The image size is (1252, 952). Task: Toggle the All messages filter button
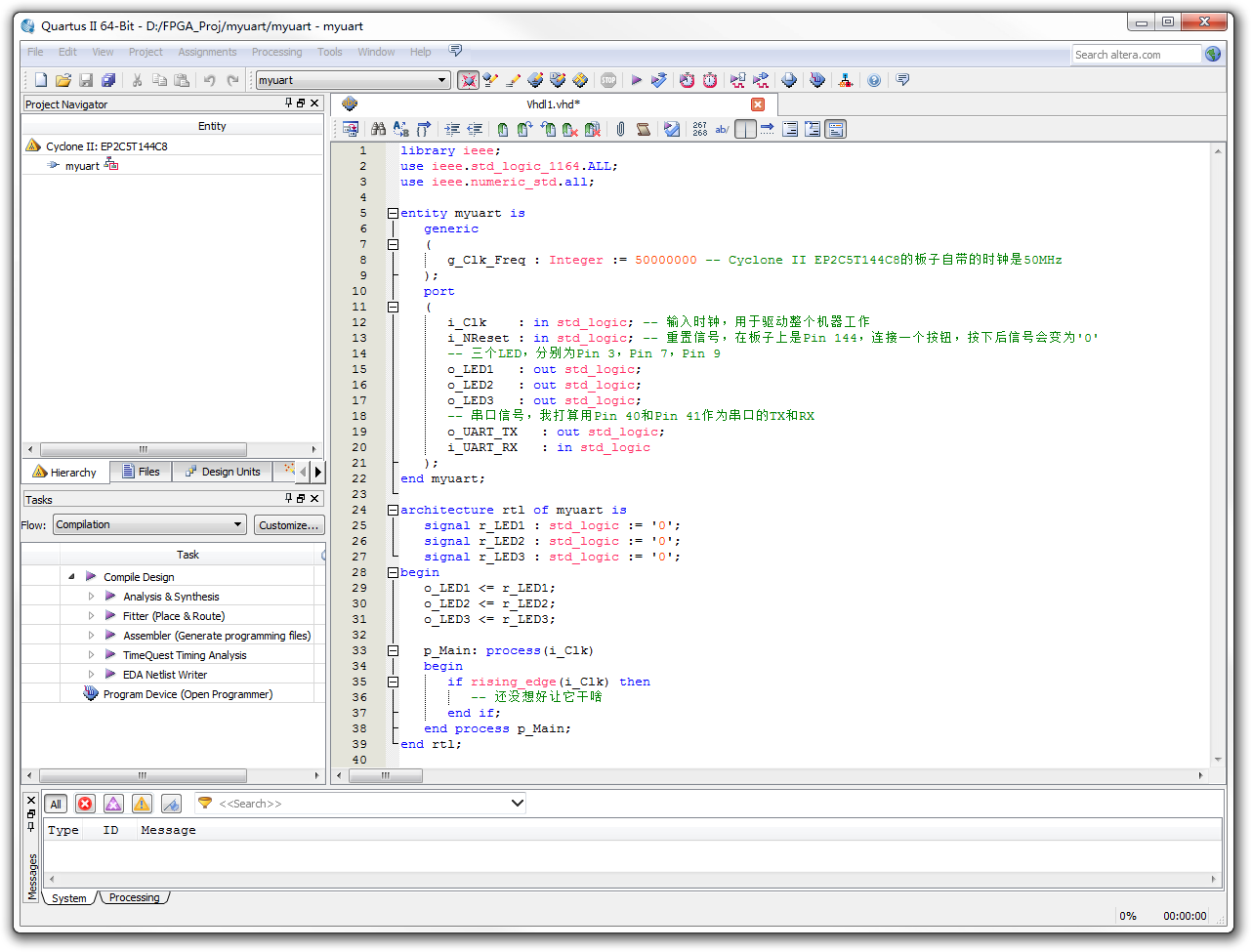pyautogui.click(x=56, y=804)
